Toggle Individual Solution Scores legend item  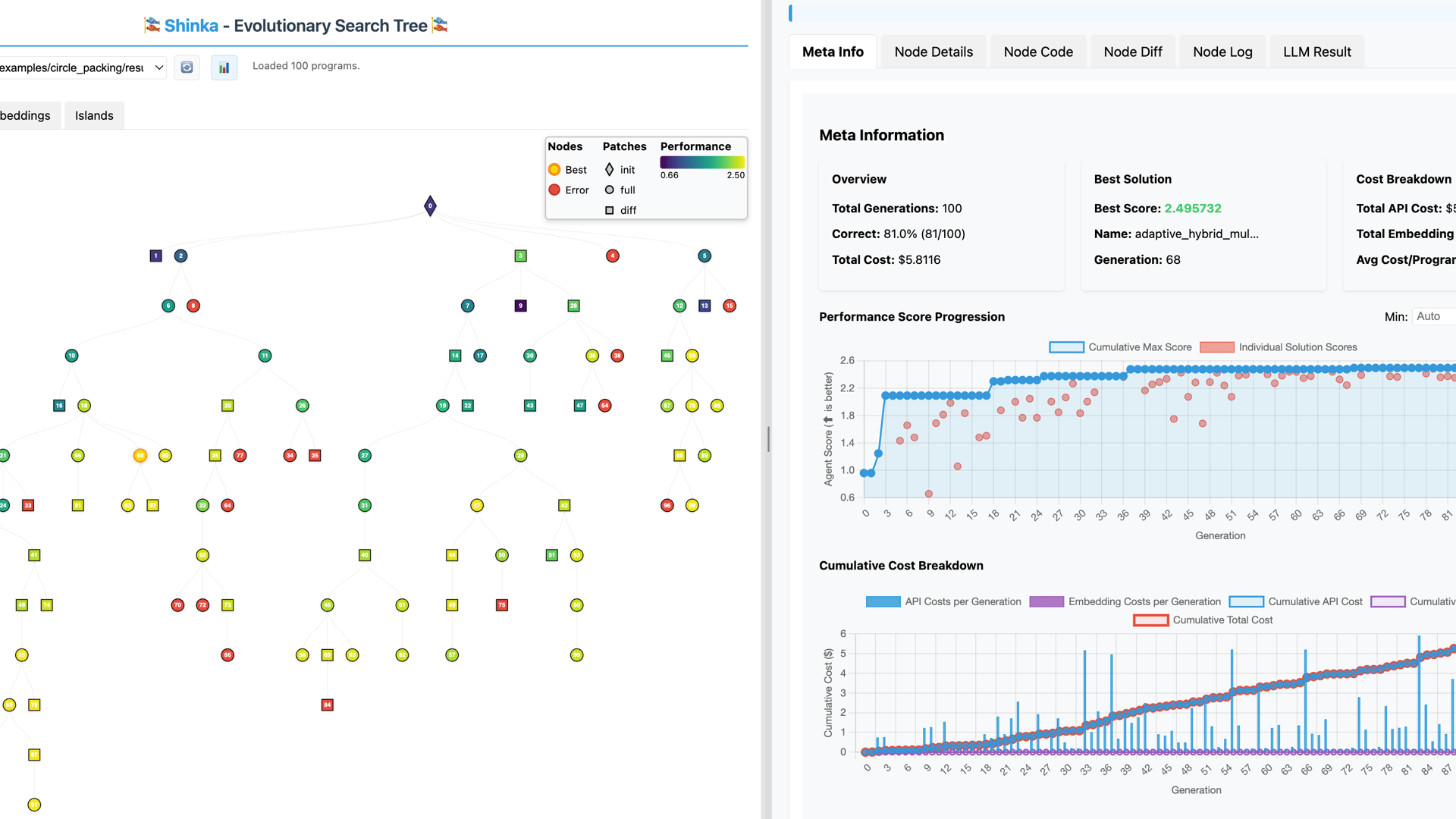click(x=1279, y=347)
